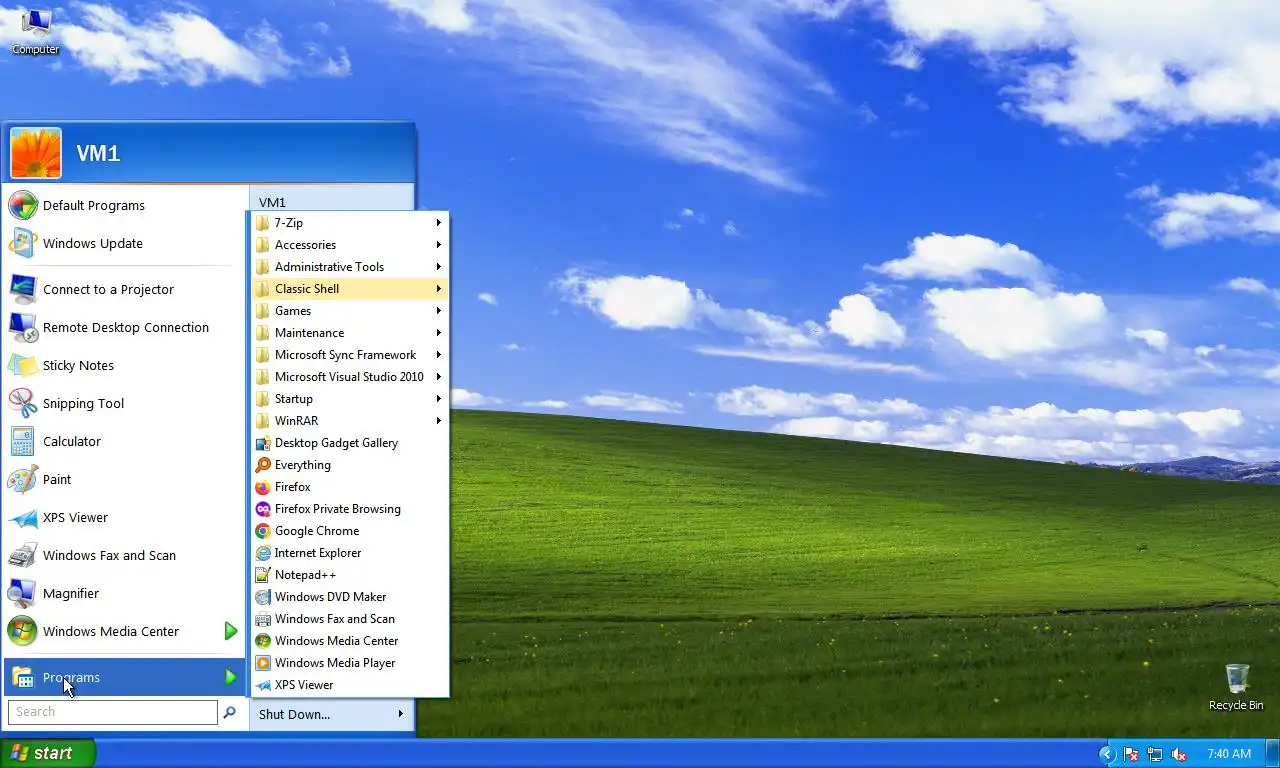Open Default Programs icon in start menu
The height and width of the screenshot is (768, 1280).
click(x=22, y=205)
